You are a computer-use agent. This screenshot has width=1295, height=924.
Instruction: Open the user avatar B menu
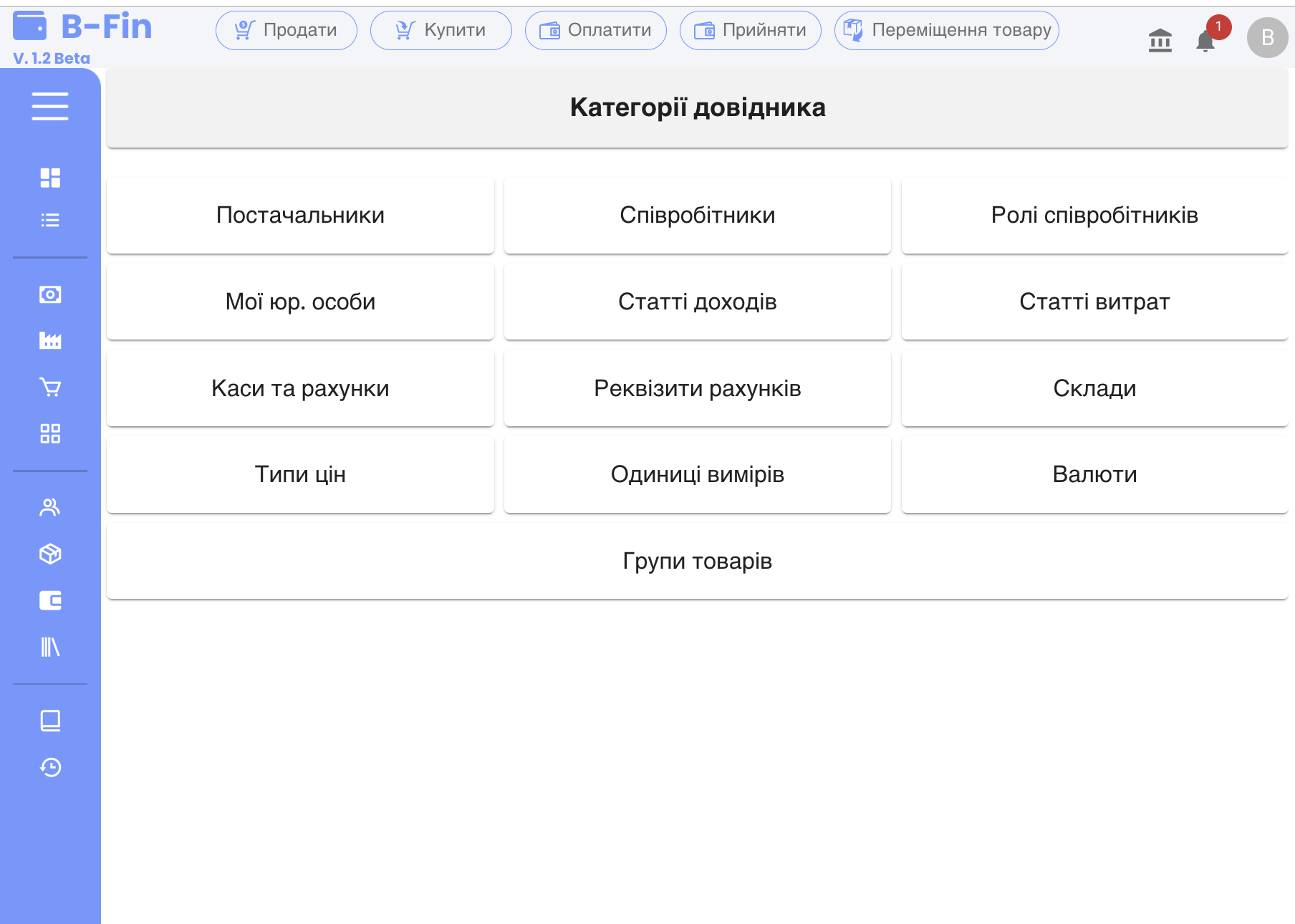[1268, 37]
